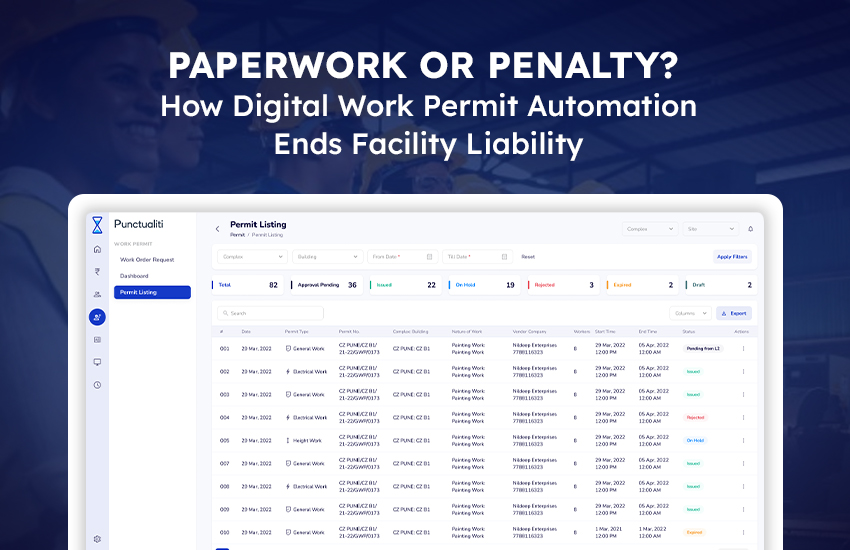
Task: Filter by Expired status card
Action: pyautogui.click(x=642, y=285)
